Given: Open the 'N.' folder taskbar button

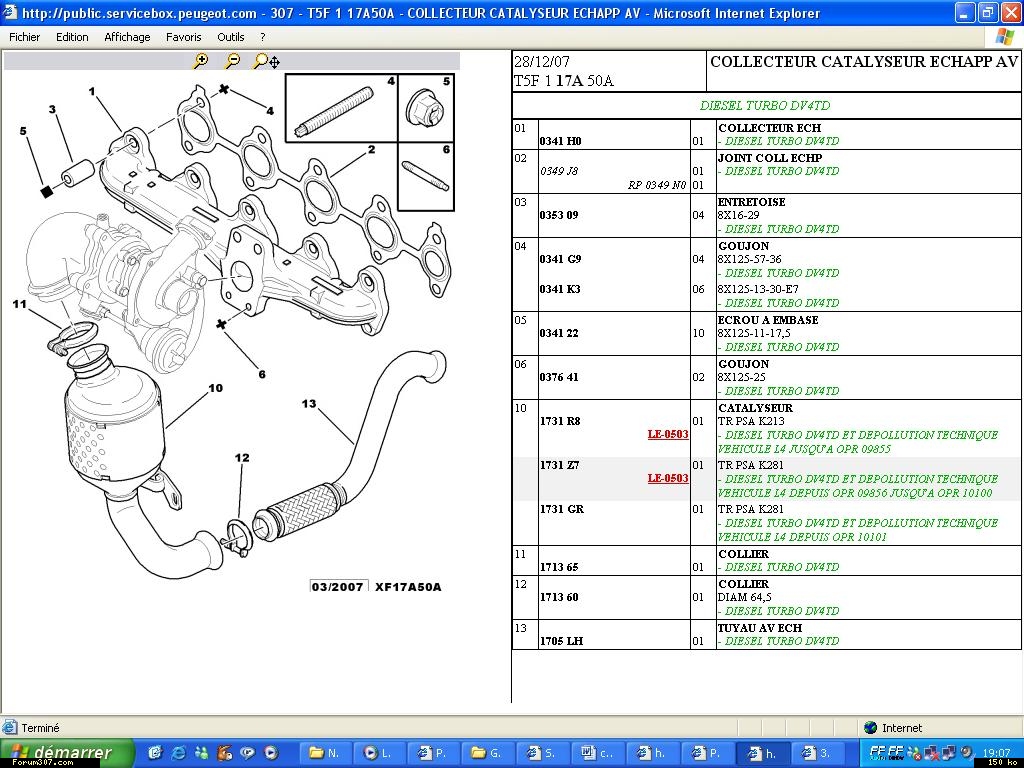Looking at the screenshot, I should (325, 753).
